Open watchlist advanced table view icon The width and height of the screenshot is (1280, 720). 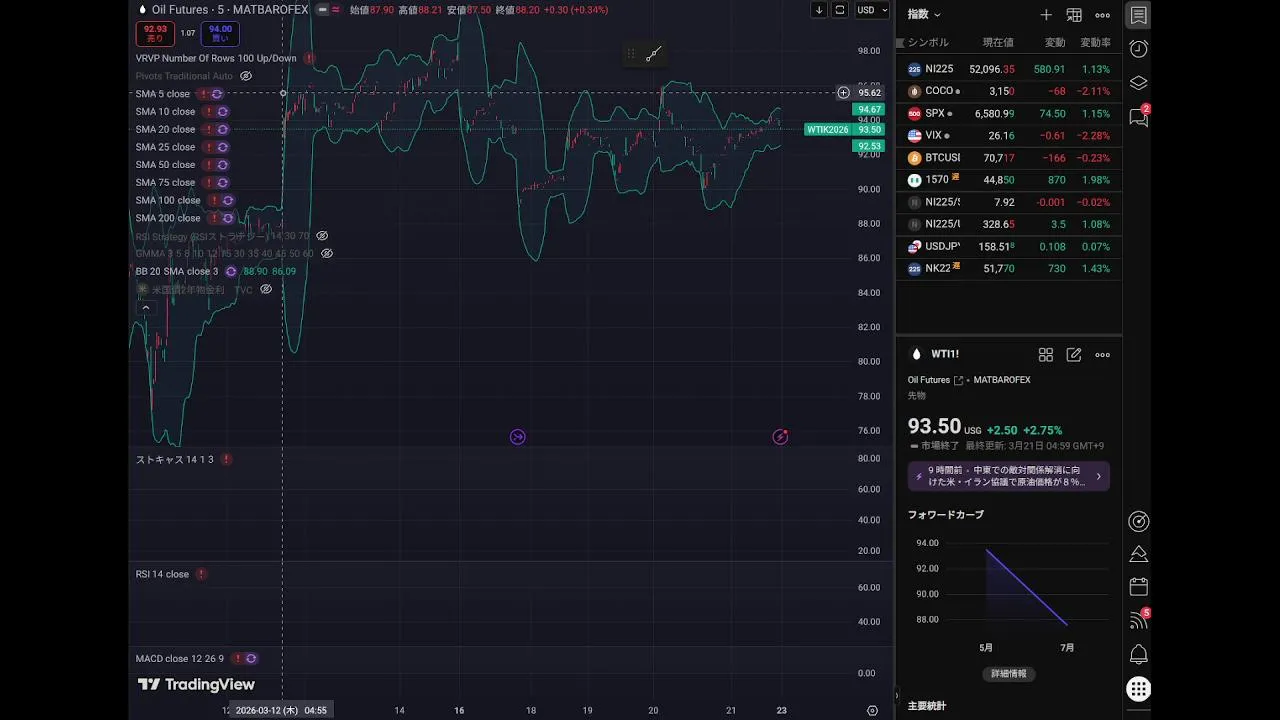[1074, 15]
